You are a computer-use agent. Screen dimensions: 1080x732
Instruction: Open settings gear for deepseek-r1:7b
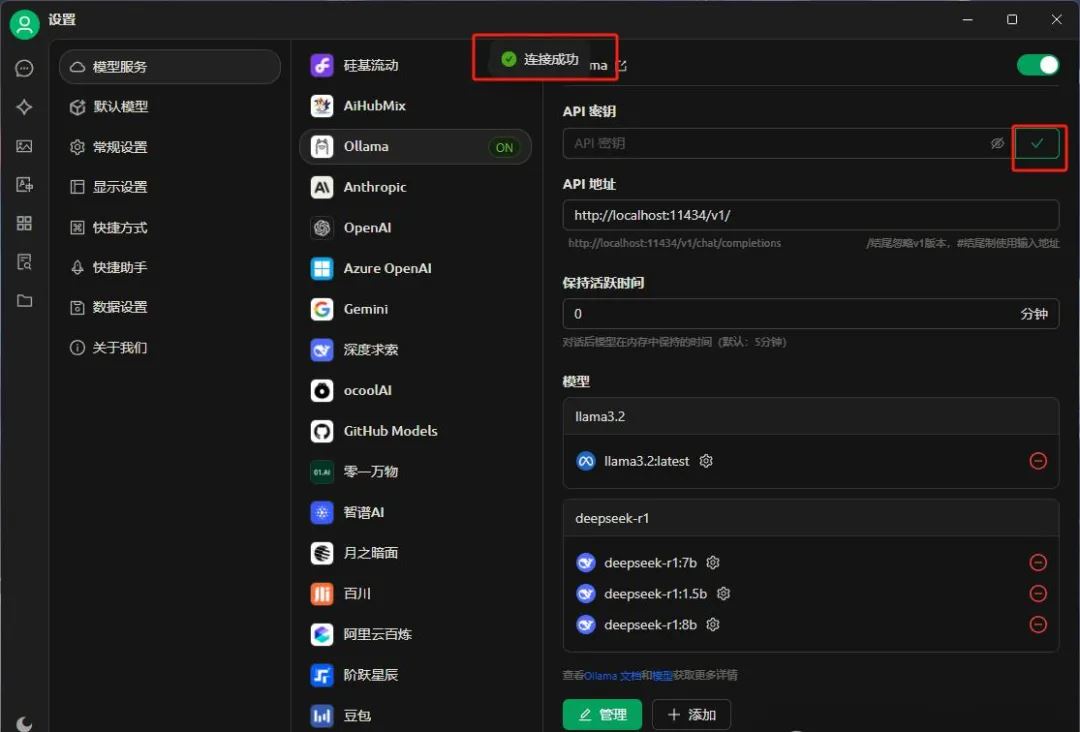pyautogui.click(x=713, y=563)
